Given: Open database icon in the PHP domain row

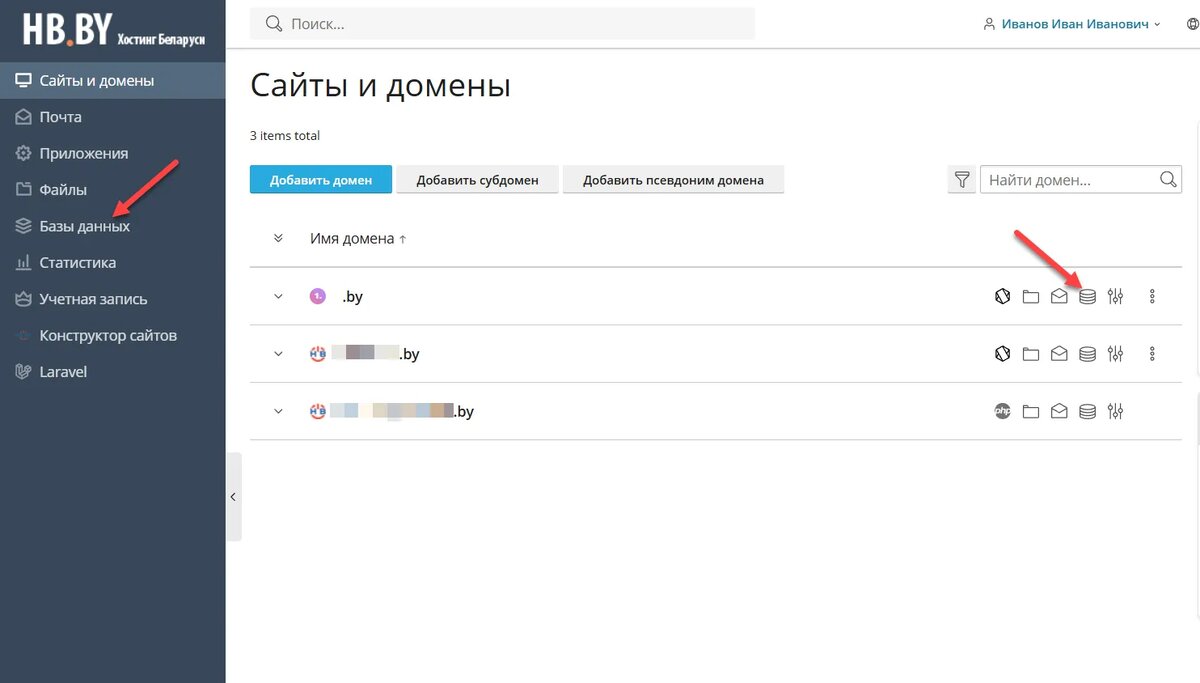Looking at the screenshot, I should pos(1088,411).
